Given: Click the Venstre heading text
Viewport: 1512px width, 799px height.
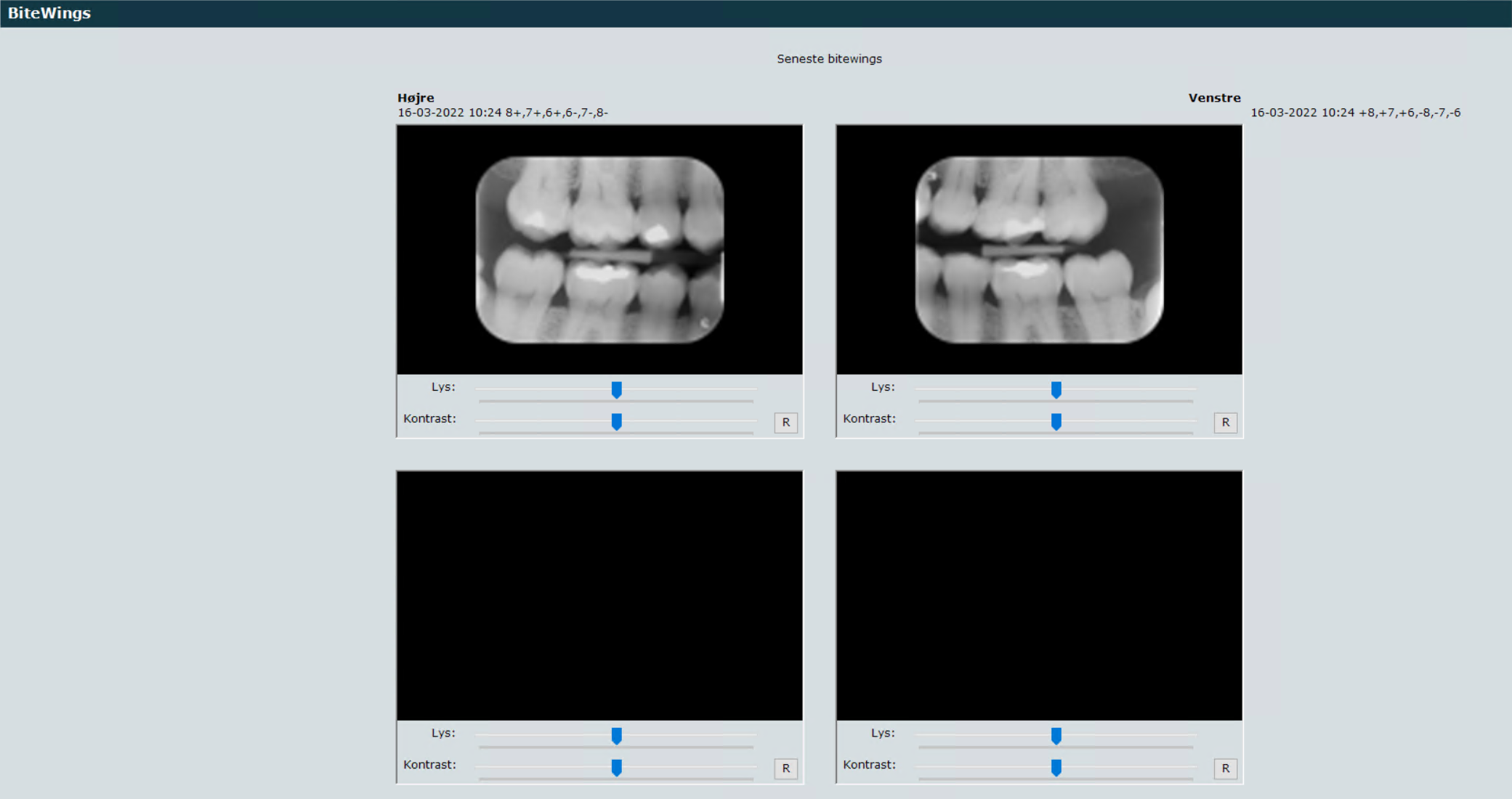Looking at the screenshot, I should click(x=1214, y=98).
